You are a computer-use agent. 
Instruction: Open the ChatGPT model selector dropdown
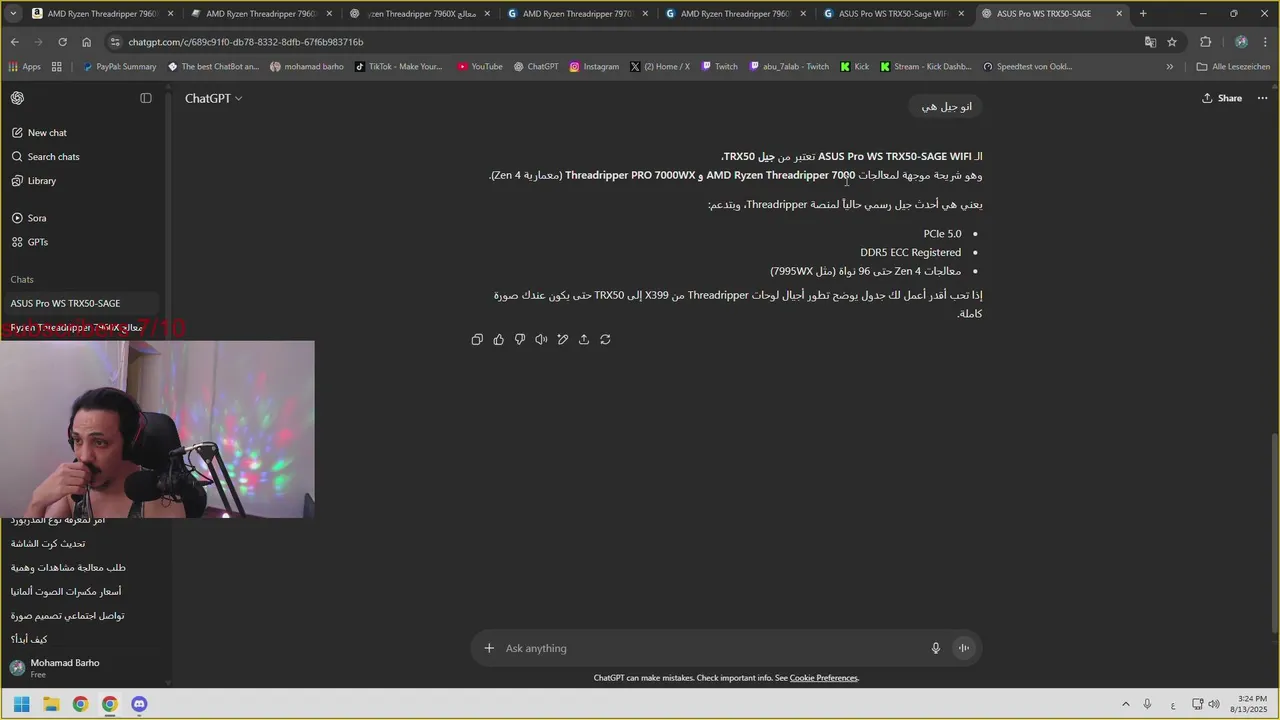tap(213, 98)
